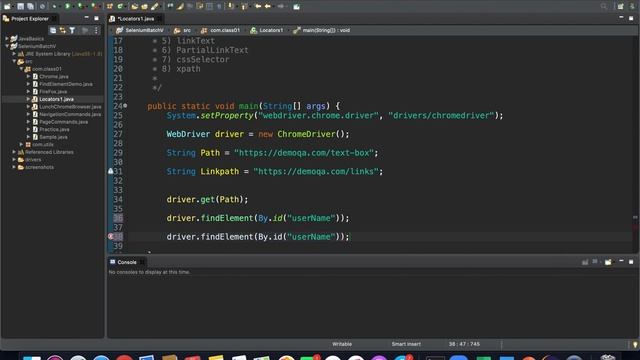640x360 pixels.
Task: Collapse the SeleniumBatchV project
Action: tap(7, 46)
